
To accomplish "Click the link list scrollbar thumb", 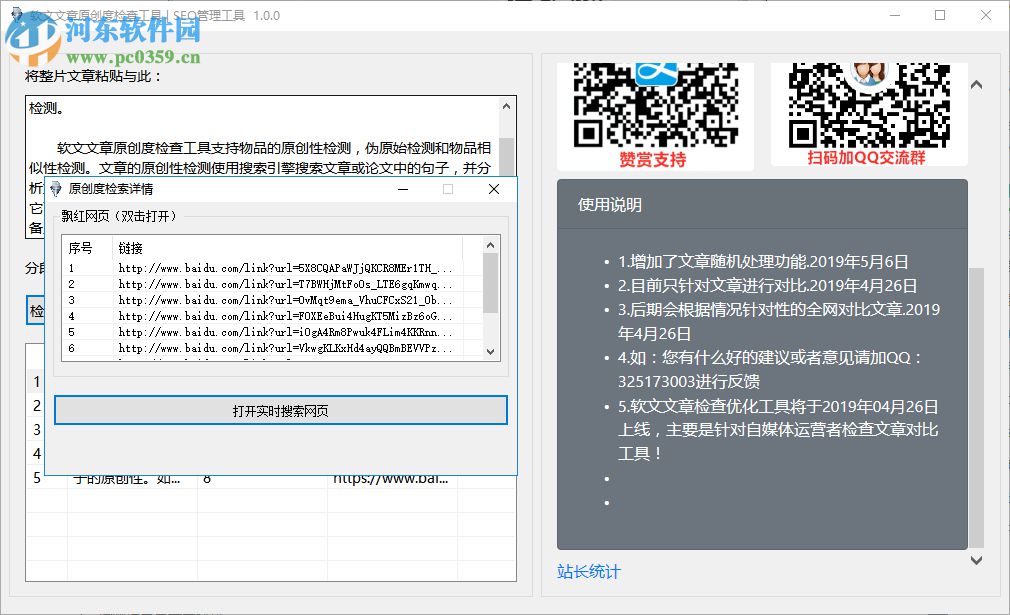I will 490,283.
